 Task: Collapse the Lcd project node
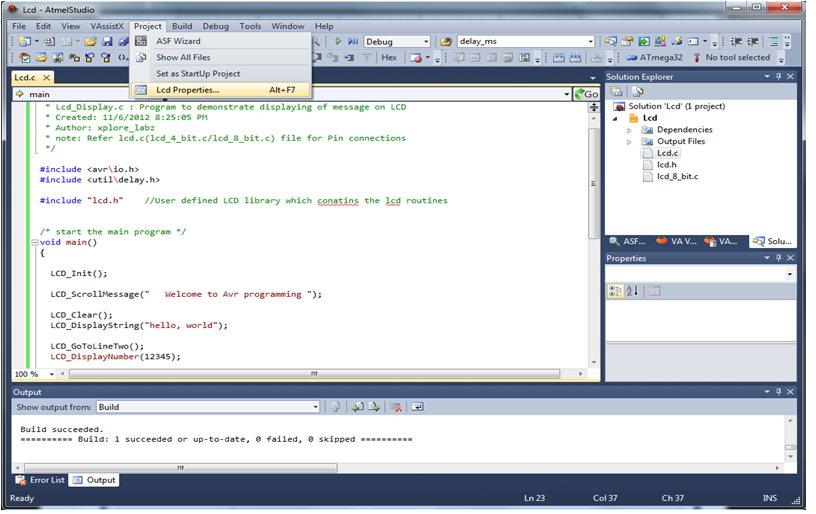(x=615, y=119)
